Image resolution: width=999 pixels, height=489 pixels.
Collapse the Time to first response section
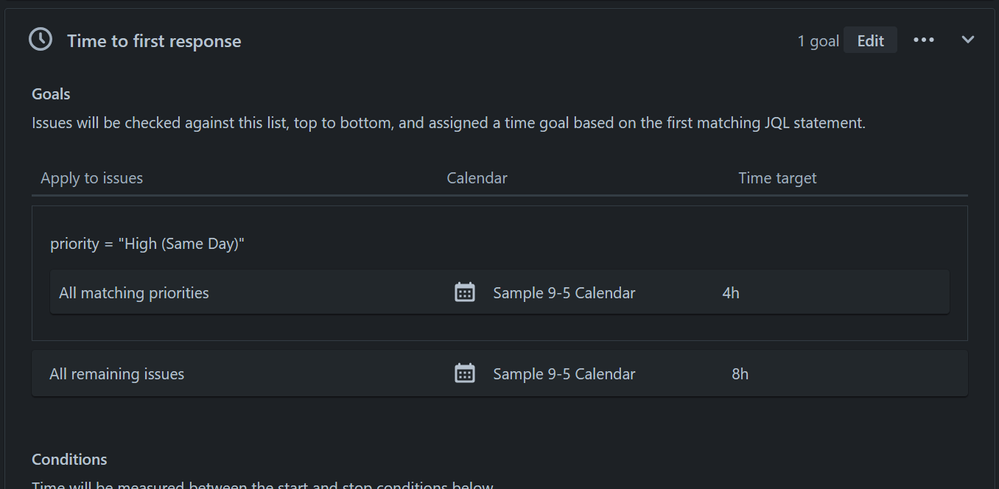tap(968, 40)
